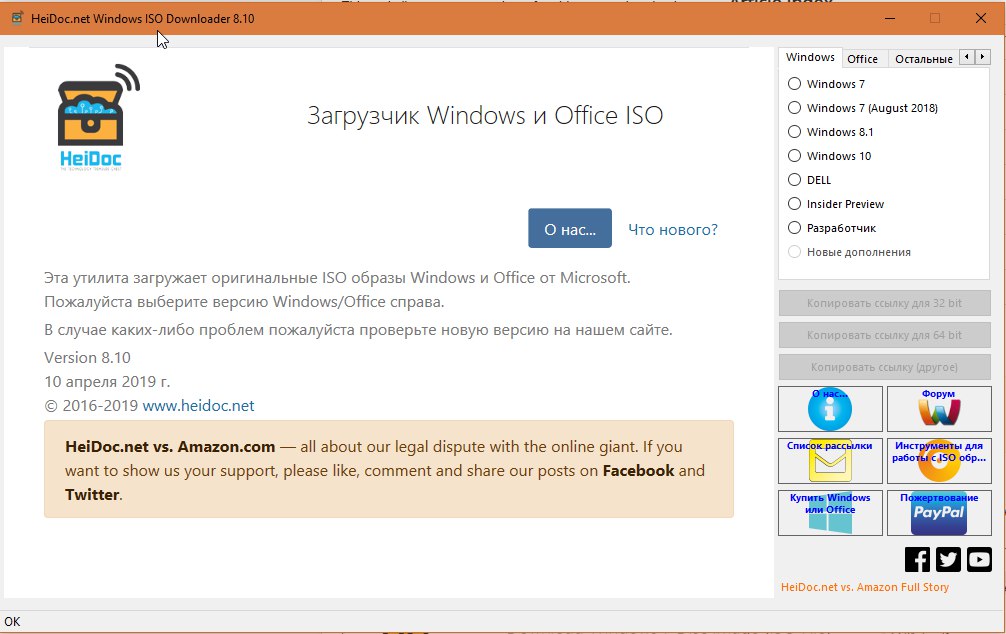This screenshot has width=1006, height=634.
Task: Click Купить Windows или Office tile
Action: (x=830, y=513)
